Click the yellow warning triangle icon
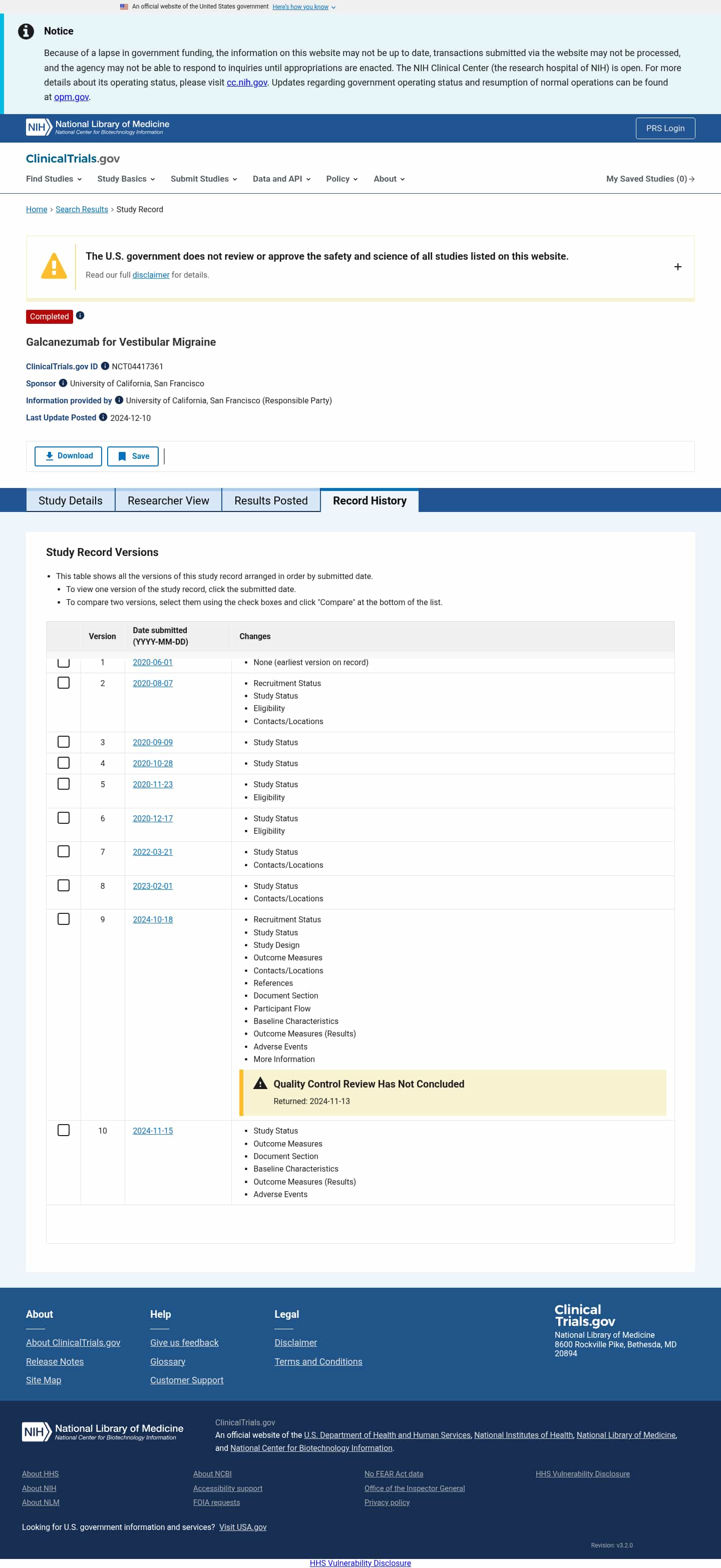Screen dimensions: 721x1568 (x=54, y=266)
